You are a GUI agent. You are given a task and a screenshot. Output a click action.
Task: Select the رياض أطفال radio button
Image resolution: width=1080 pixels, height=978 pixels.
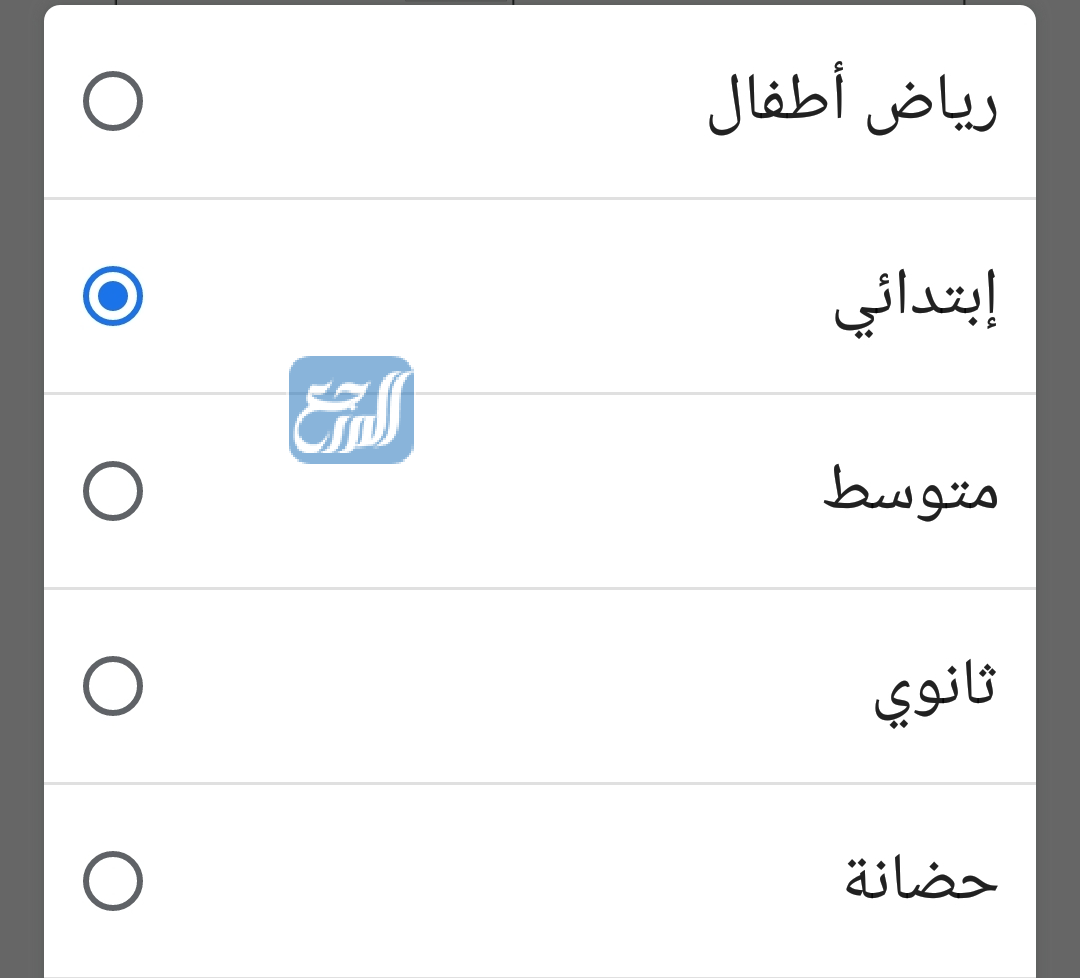pos(113,100)
